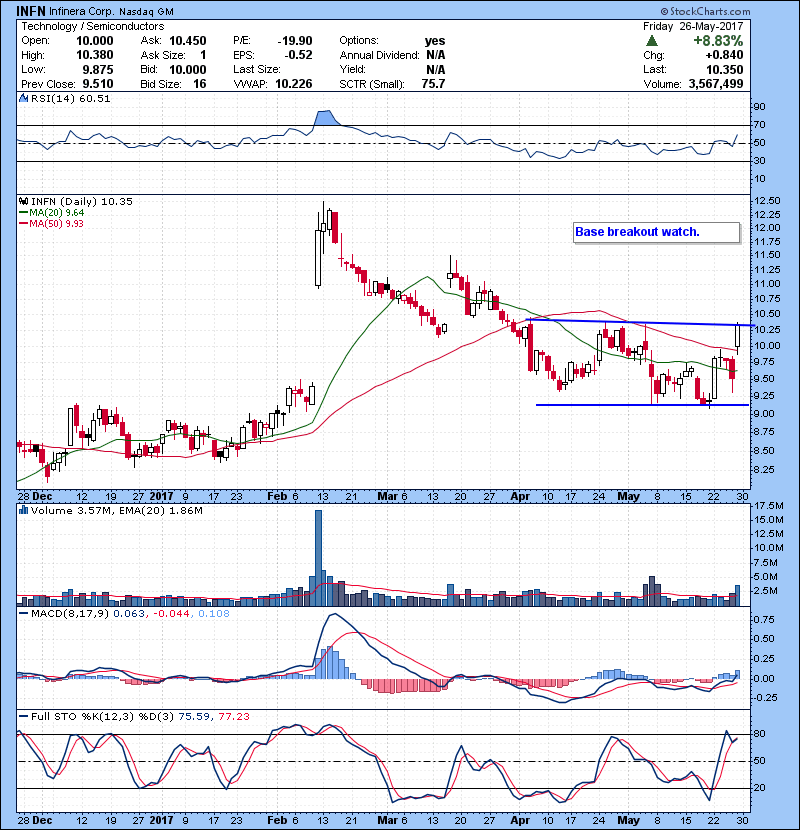Click the RSI(14) indicator icon
800x830 pixels.
pyautogui.click(x=23, y=98)
